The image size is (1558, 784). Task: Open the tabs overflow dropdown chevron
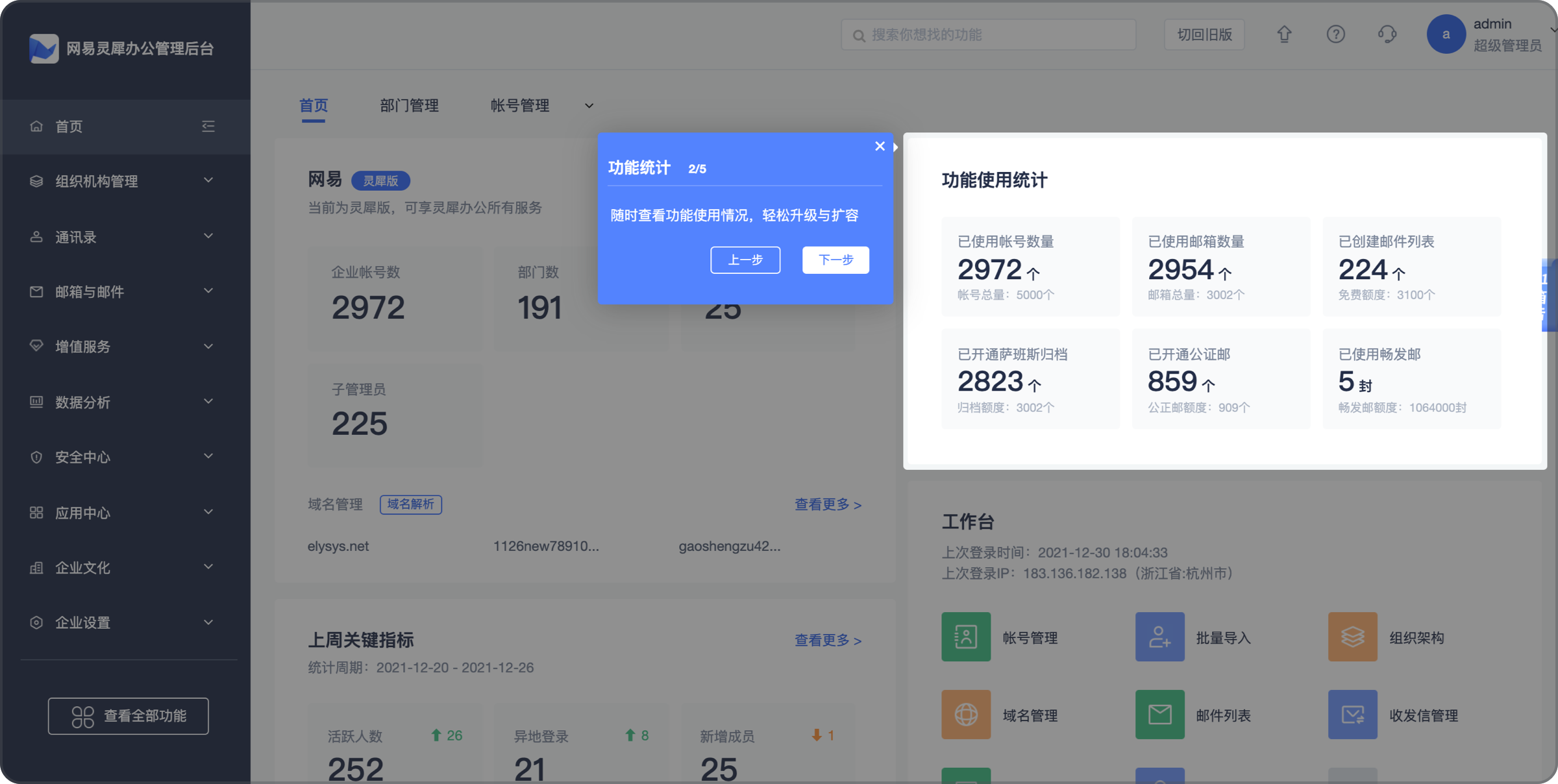coord(589,106)
